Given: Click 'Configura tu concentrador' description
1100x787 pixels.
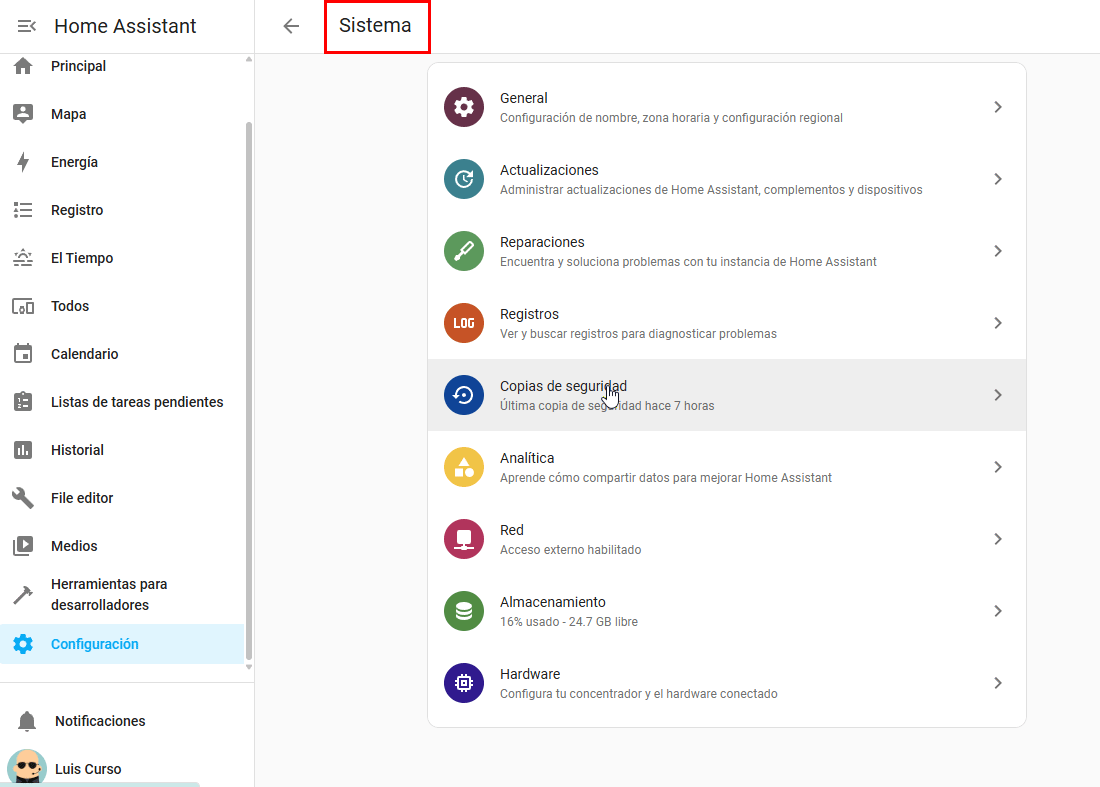Looking at the screenshot, I should pyautogui.click(x=638, y=694).
